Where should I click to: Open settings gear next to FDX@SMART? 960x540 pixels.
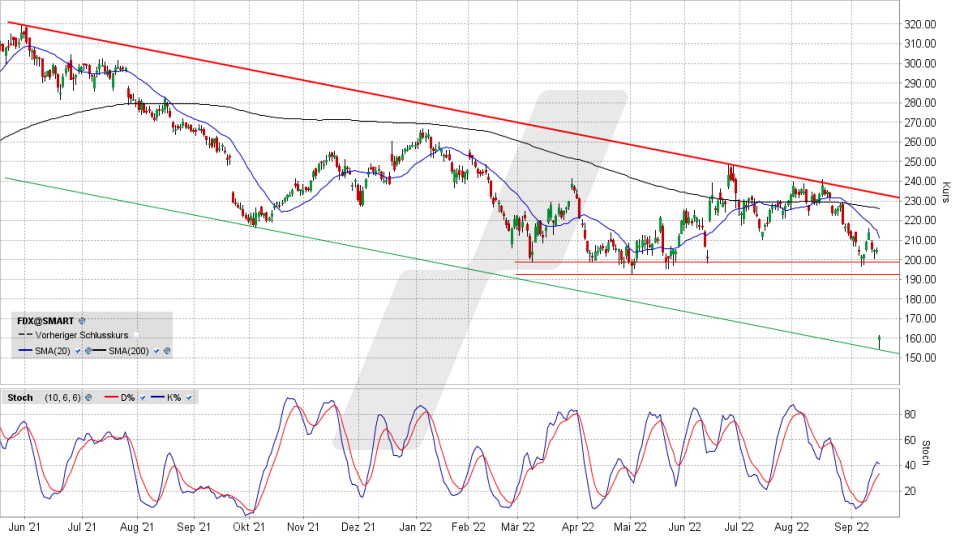click(82, 320)
